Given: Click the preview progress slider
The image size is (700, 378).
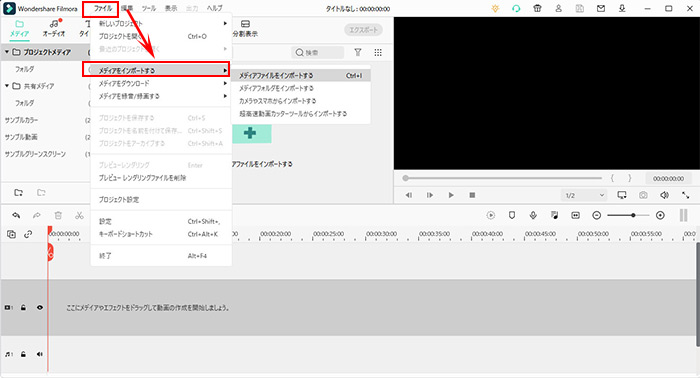Looking at the screenshot, I should coord(502,178).
